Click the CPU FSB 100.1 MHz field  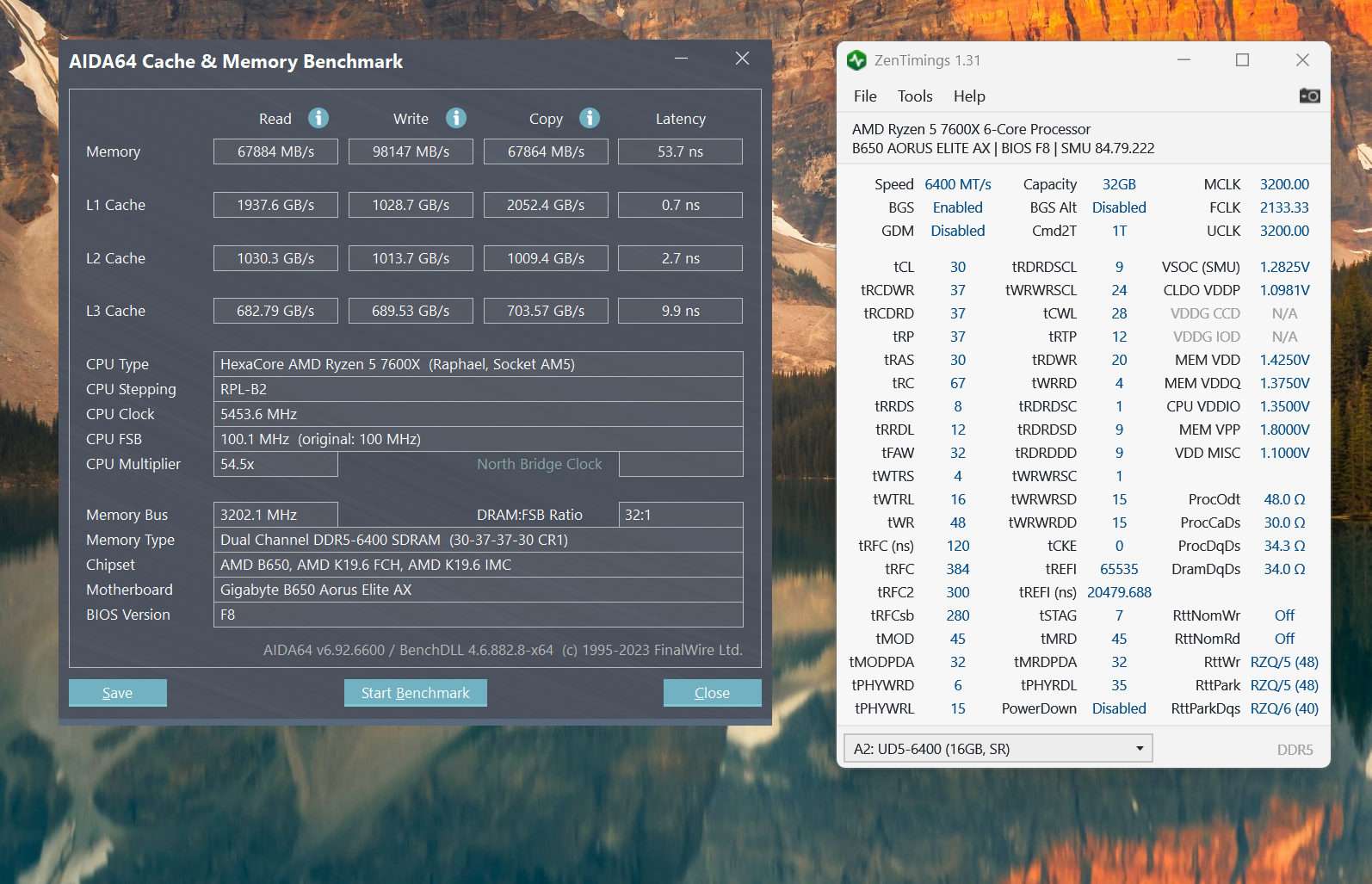pos(478,439)
